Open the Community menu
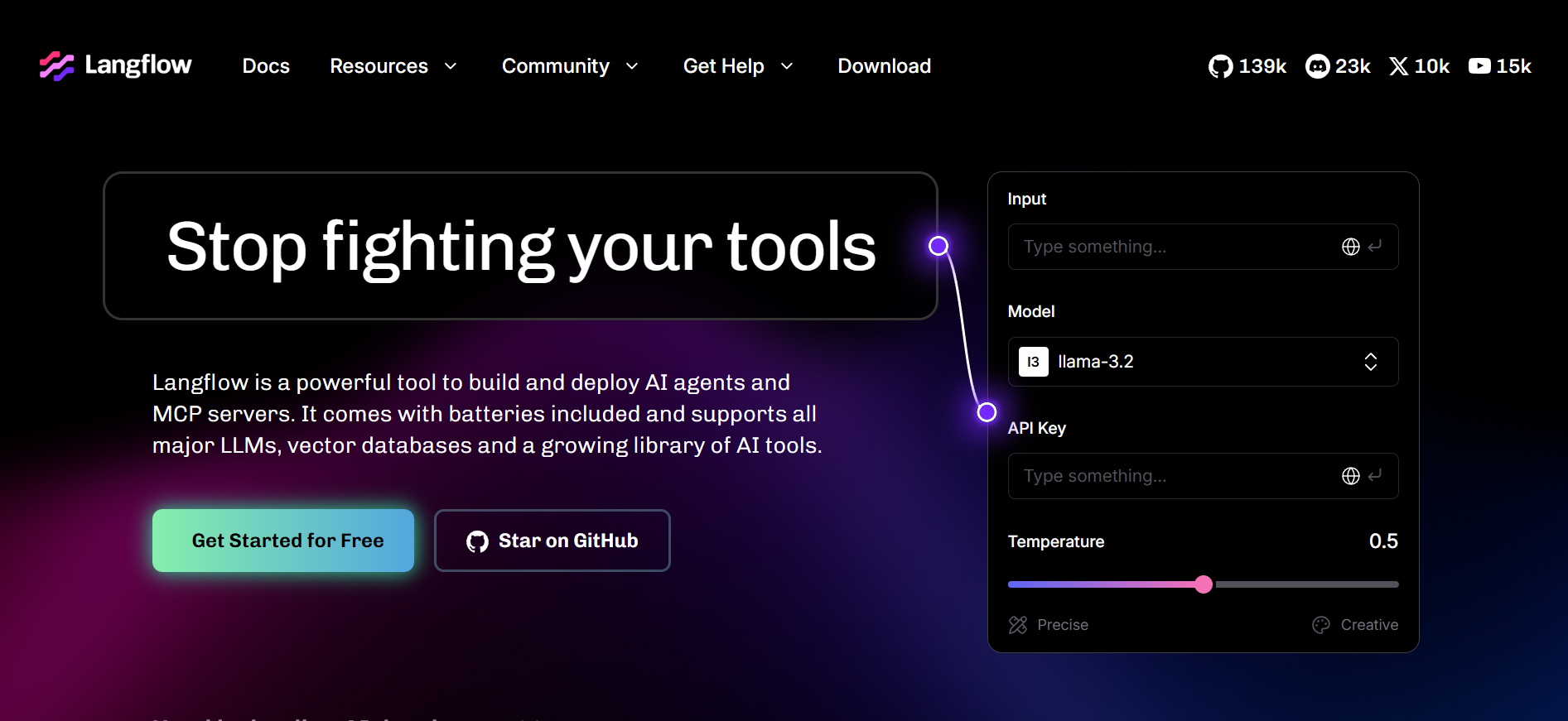 (x=556, y=66)
